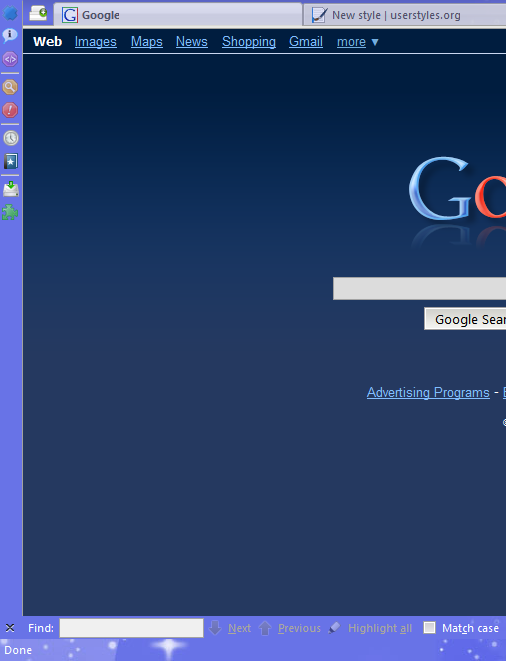Click the Done status bar text
This screenshot has width=506, height=661.
(18, 650)
